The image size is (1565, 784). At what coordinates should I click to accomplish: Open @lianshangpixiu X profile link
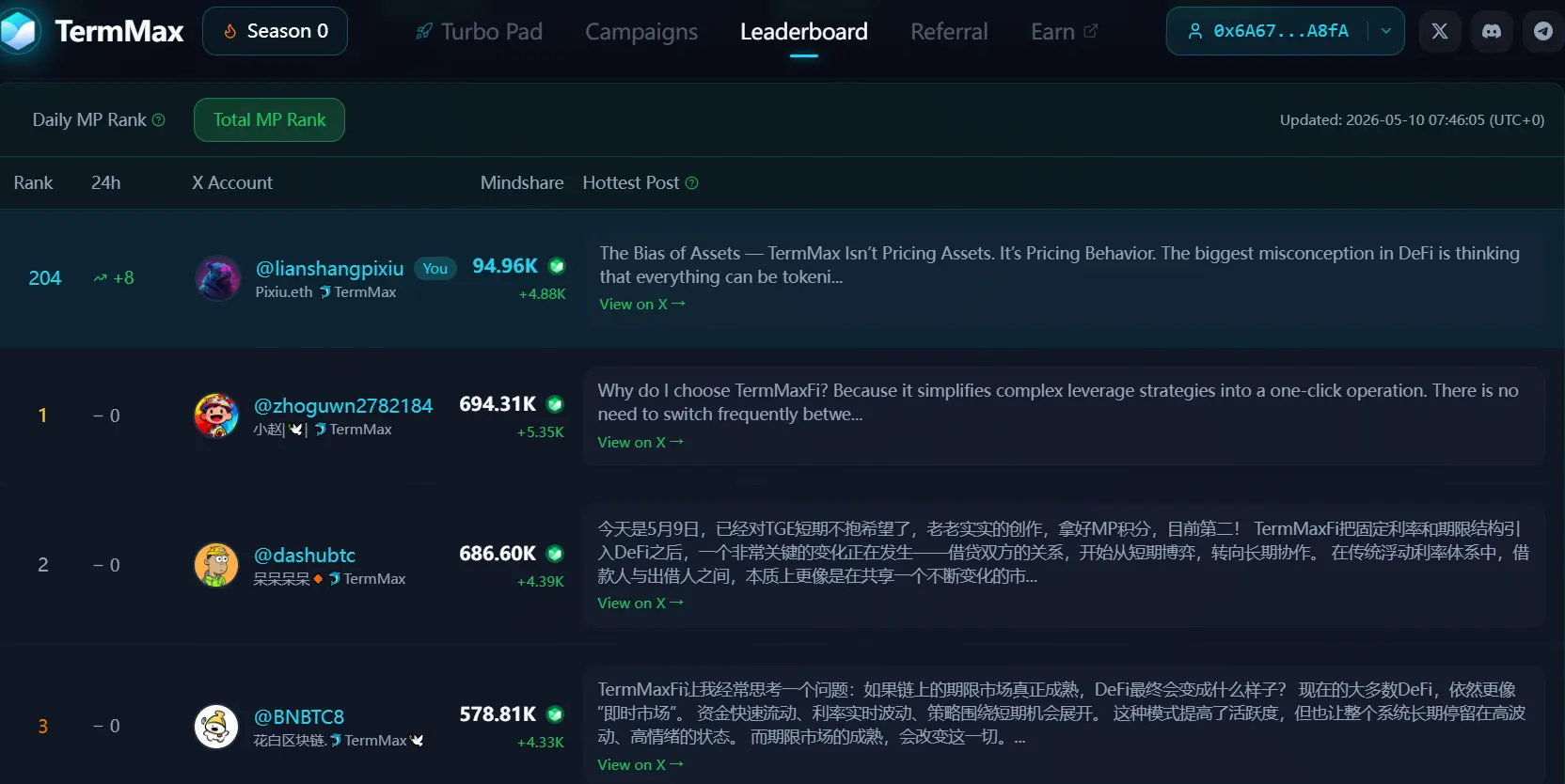(x=329, y=269)
